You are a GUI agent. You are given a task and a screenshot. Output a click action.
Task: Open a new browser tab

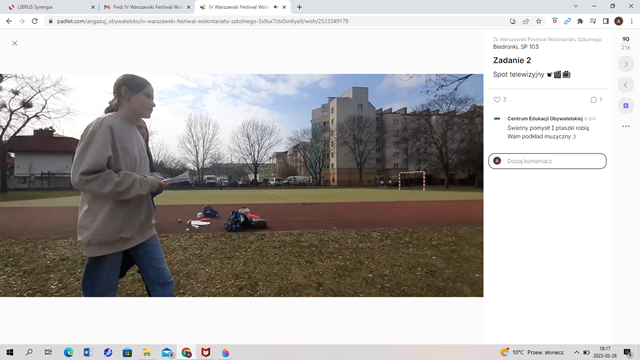299,7
